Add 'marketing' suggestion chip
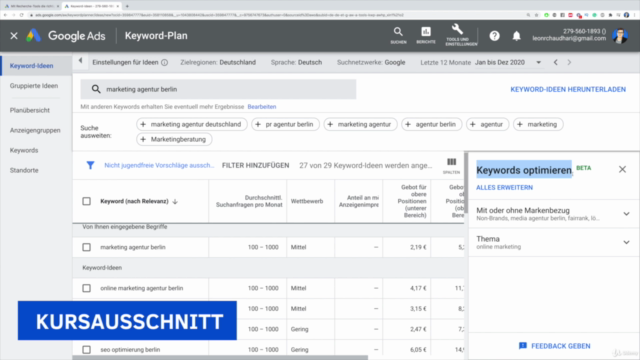 pyautogui.click(x=538, y=124)
